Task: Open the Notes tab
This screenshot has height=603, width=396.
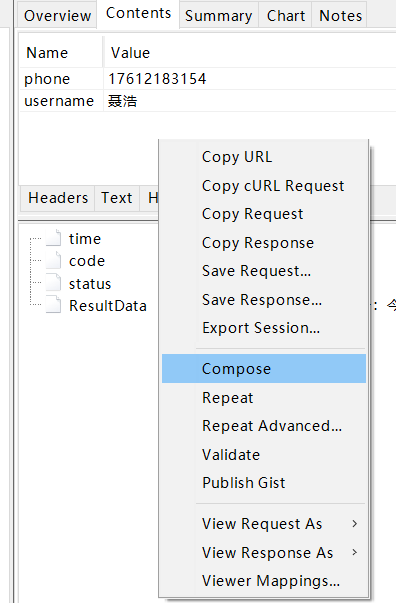Action: (x=340, y=15)
